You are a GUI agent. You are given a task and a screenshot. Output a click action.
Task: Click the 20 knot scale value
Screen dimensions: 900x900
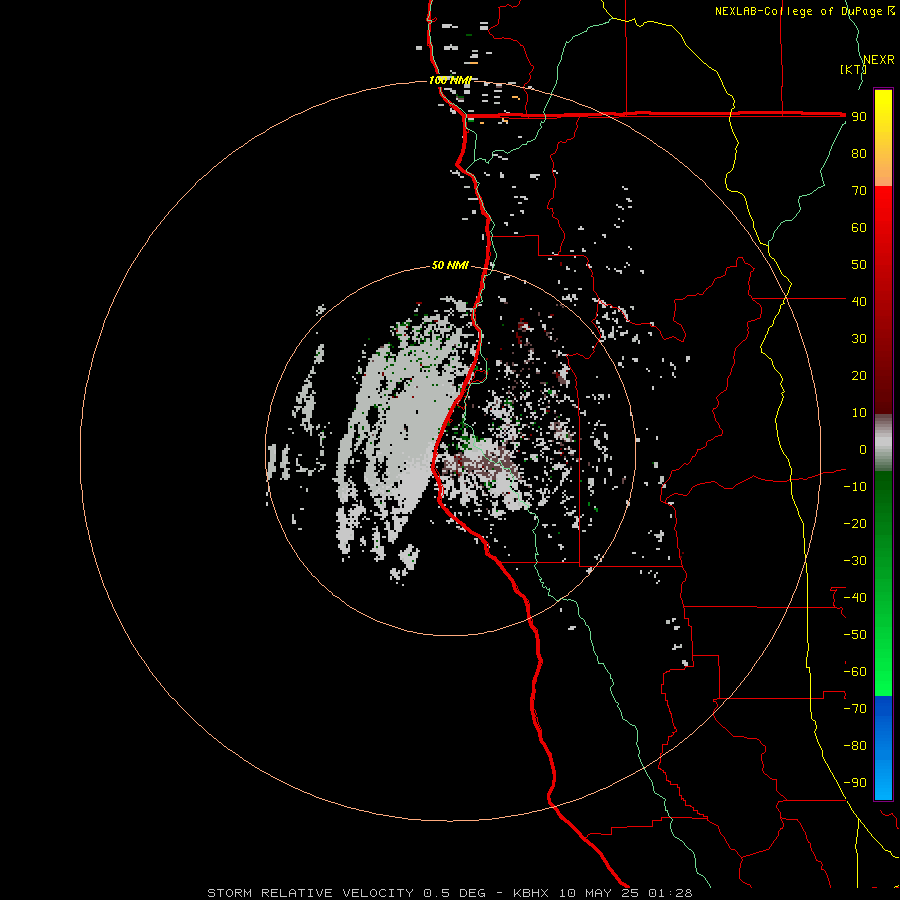[859, 375]
